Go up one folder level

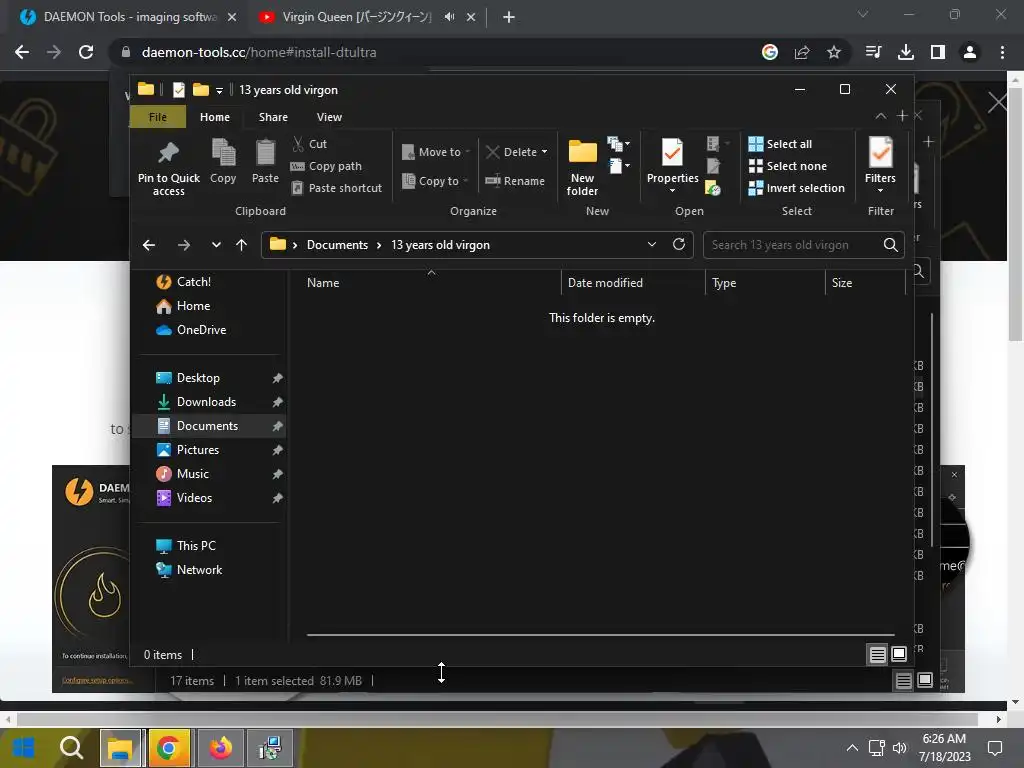pyautogui.click(x=242, y=245)
